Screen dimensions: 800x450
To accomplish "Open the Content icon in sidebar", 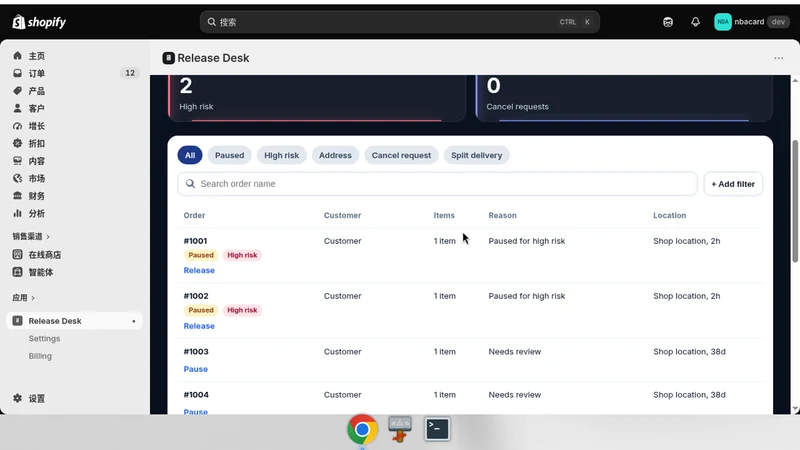I will [x=17, y=161].
